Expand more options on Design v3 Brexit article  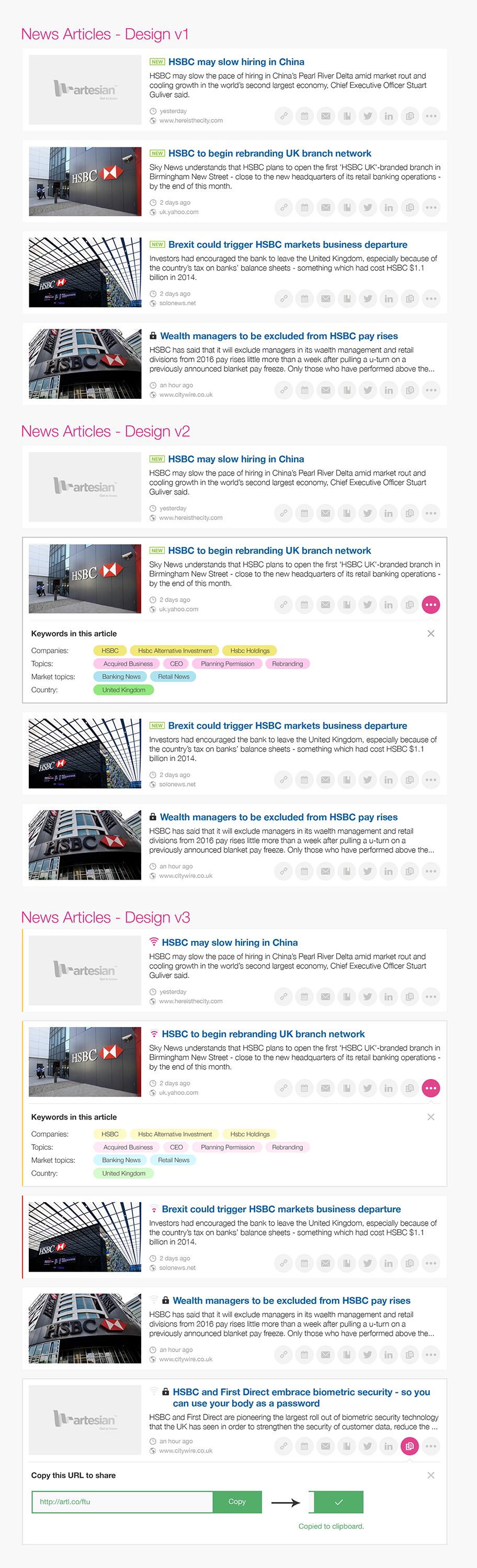(x=430, y=1263)
